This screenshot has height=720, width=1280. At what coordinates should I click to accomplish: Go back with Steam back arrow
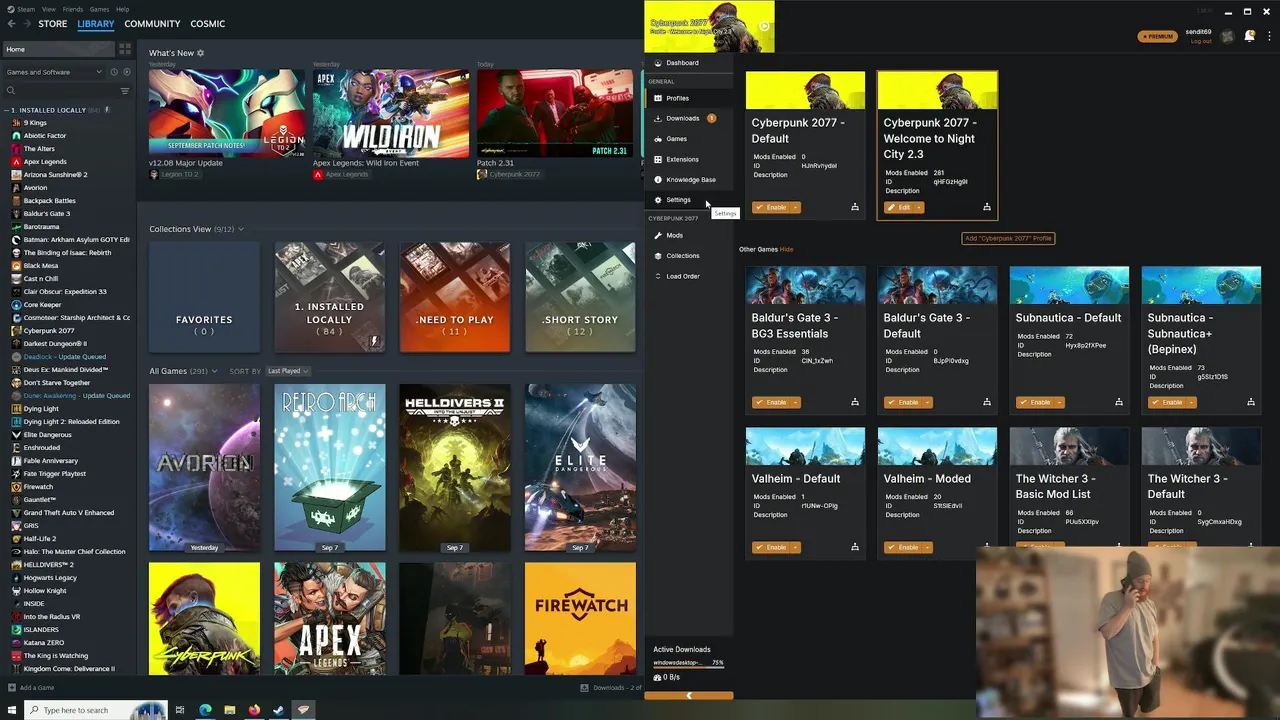[x=12, y=24]
